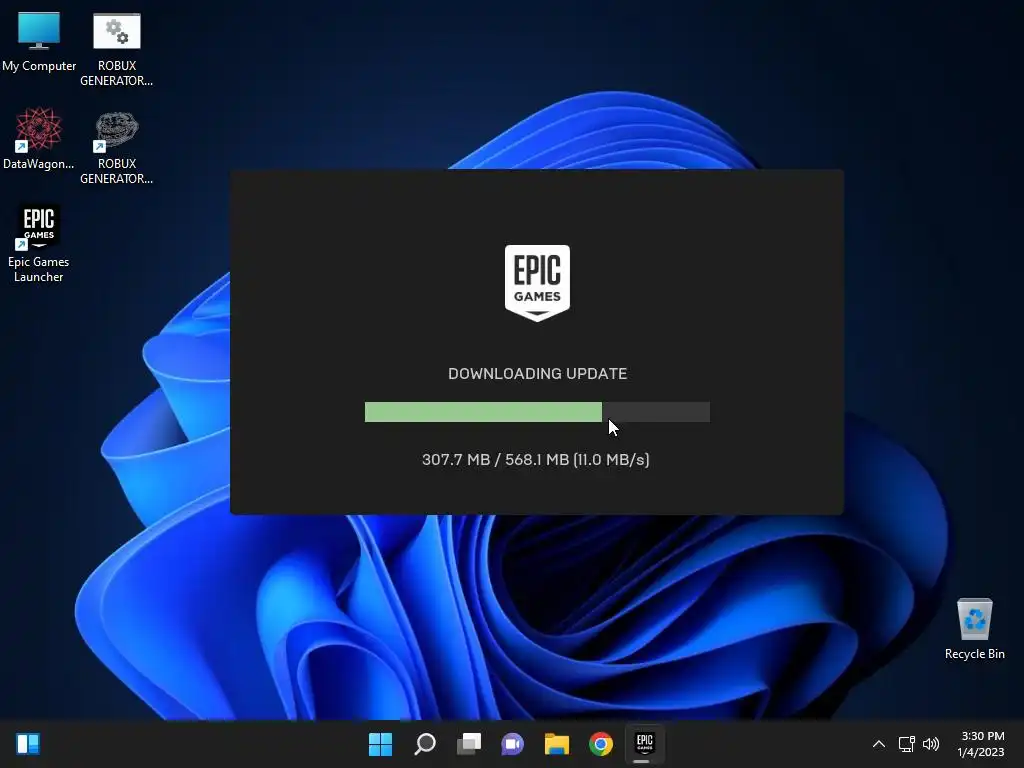
Task: Open taskbar Search magnifier
Action: point(424,744)
